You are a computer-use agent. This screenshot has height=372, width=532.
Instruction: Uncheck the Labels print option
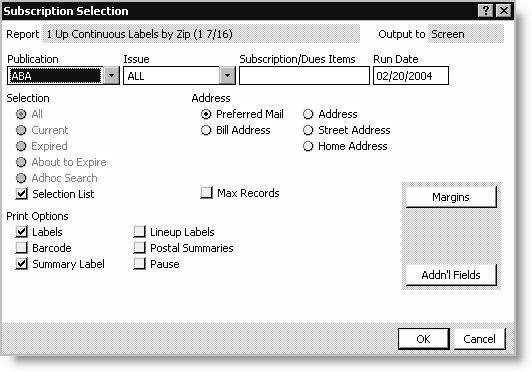point(21,232)
